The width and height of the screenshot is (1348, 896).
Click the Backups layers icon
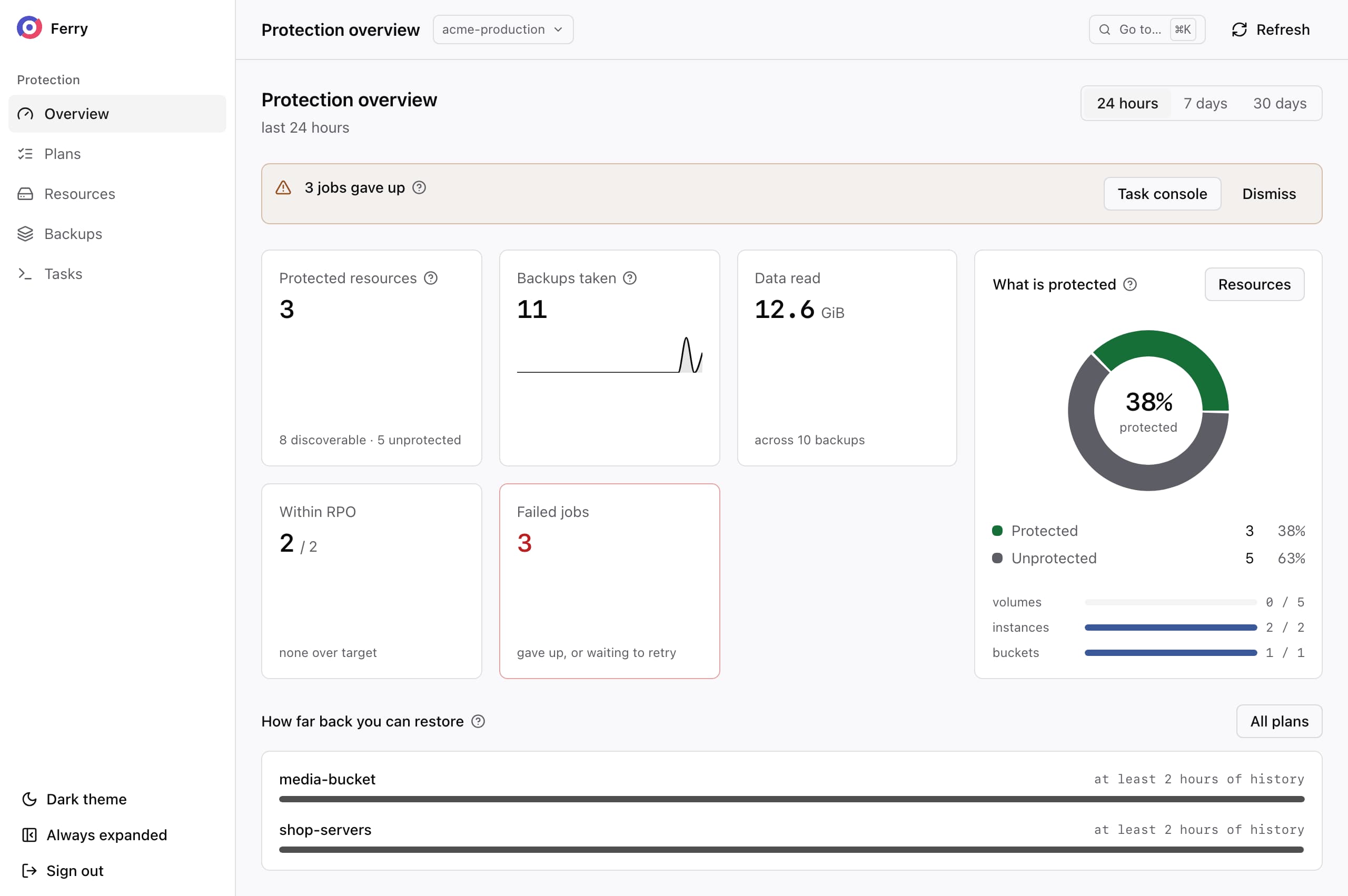(x=25, y=234)
